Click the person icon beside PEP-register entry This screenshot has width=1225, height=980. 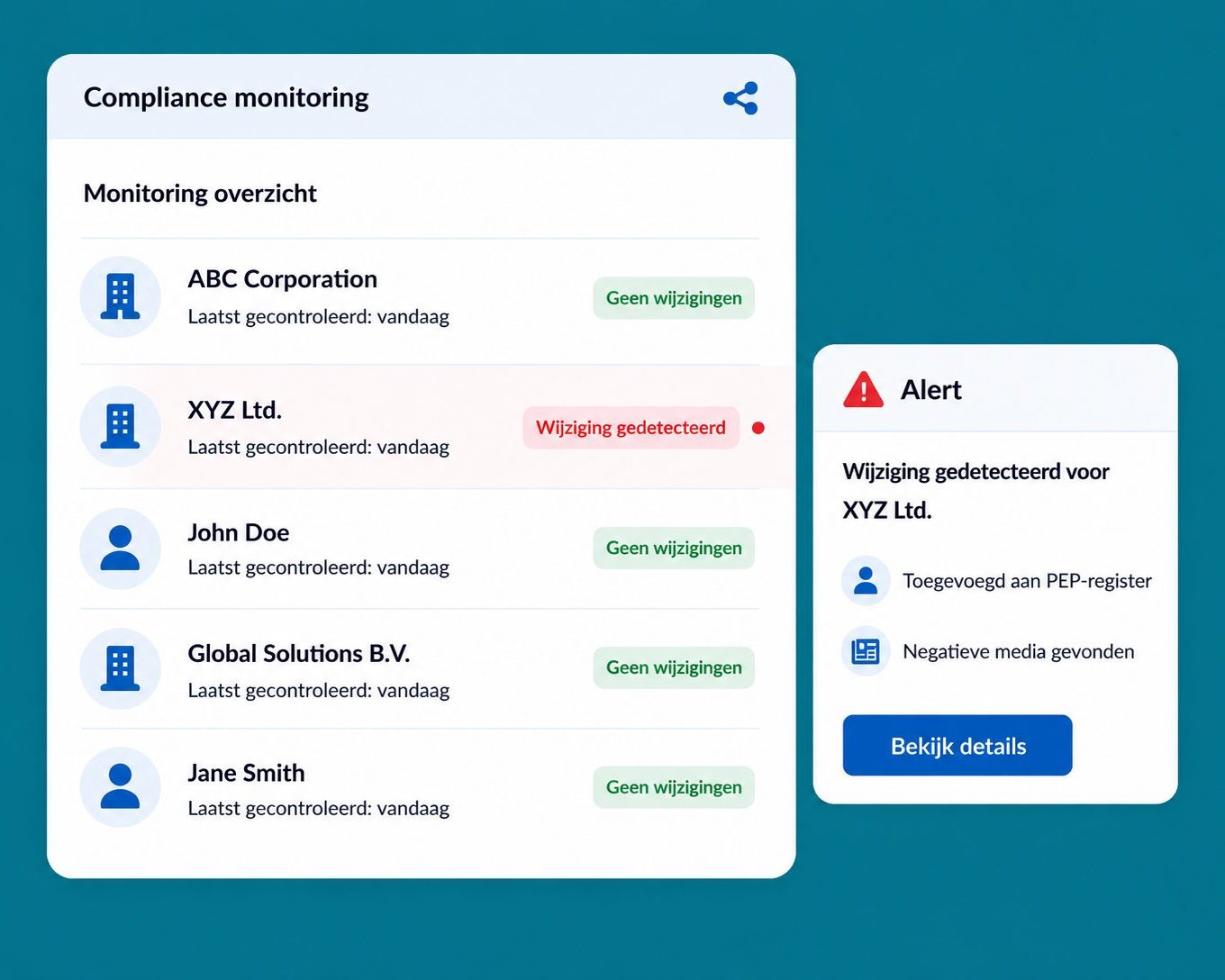coord(866,580)
